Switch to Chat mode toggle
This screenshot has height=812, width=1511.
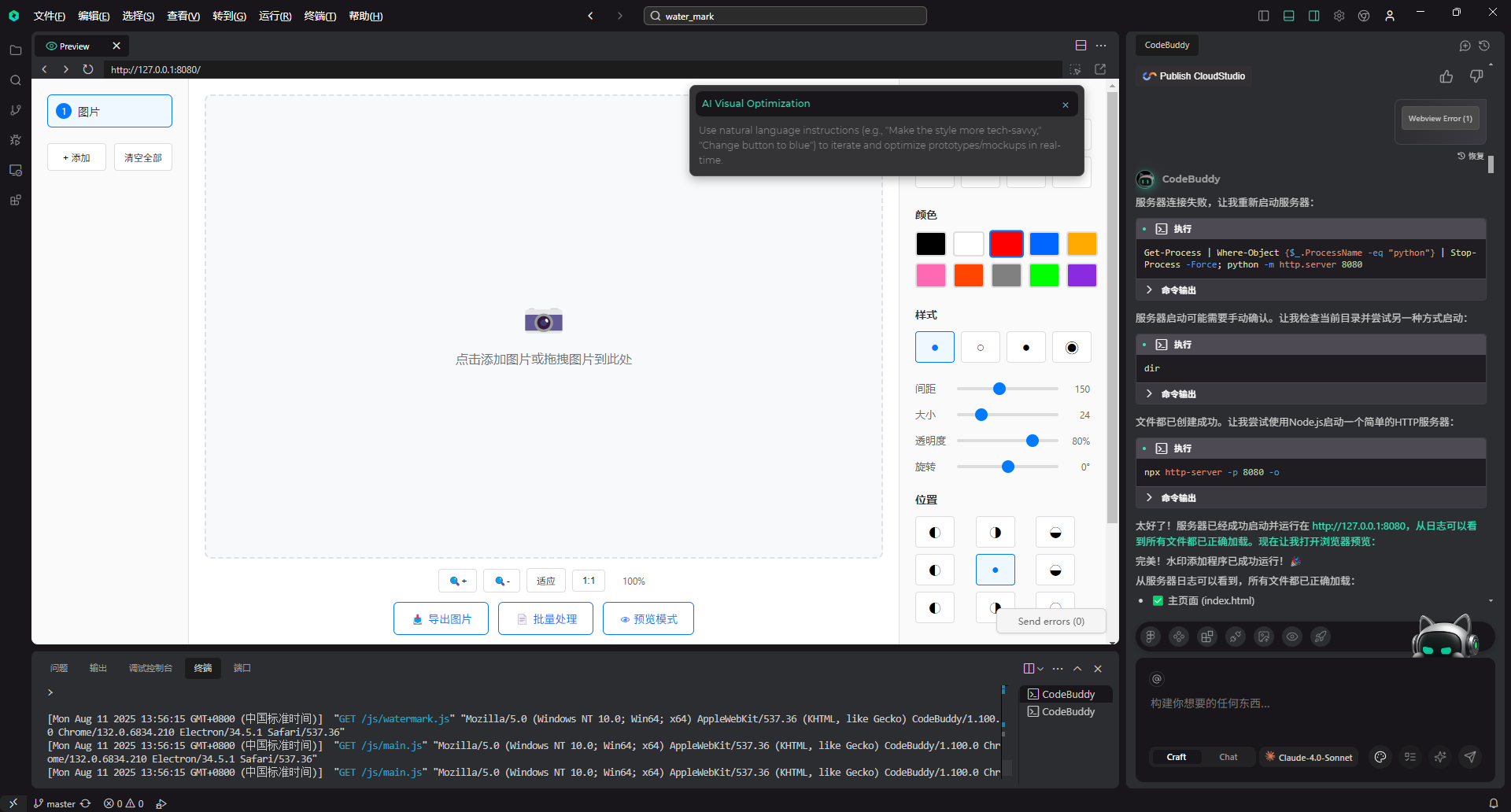tap(1228, 757)
